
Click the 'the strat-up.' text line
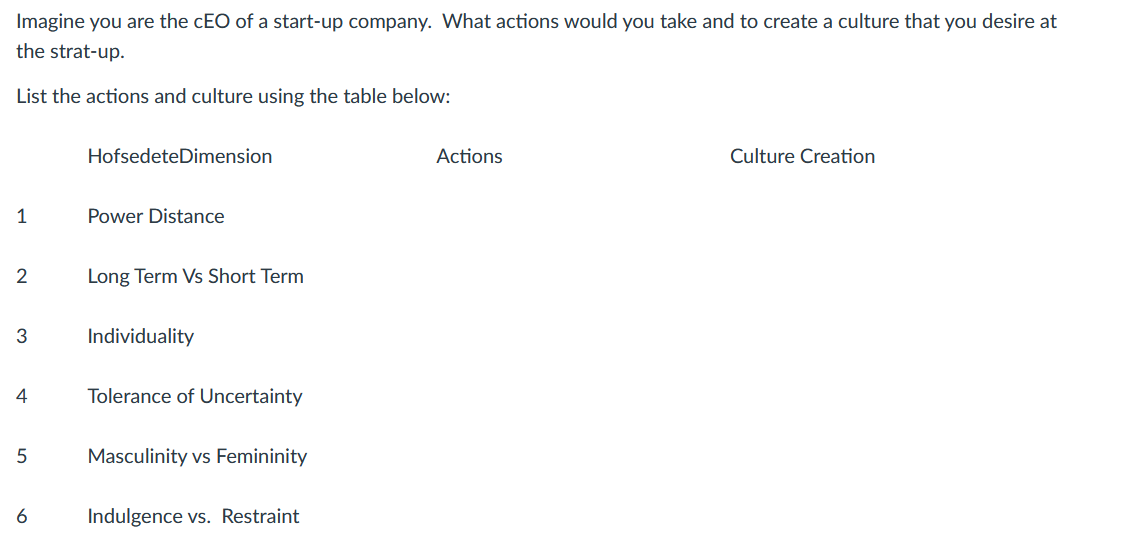click(70, 50)
